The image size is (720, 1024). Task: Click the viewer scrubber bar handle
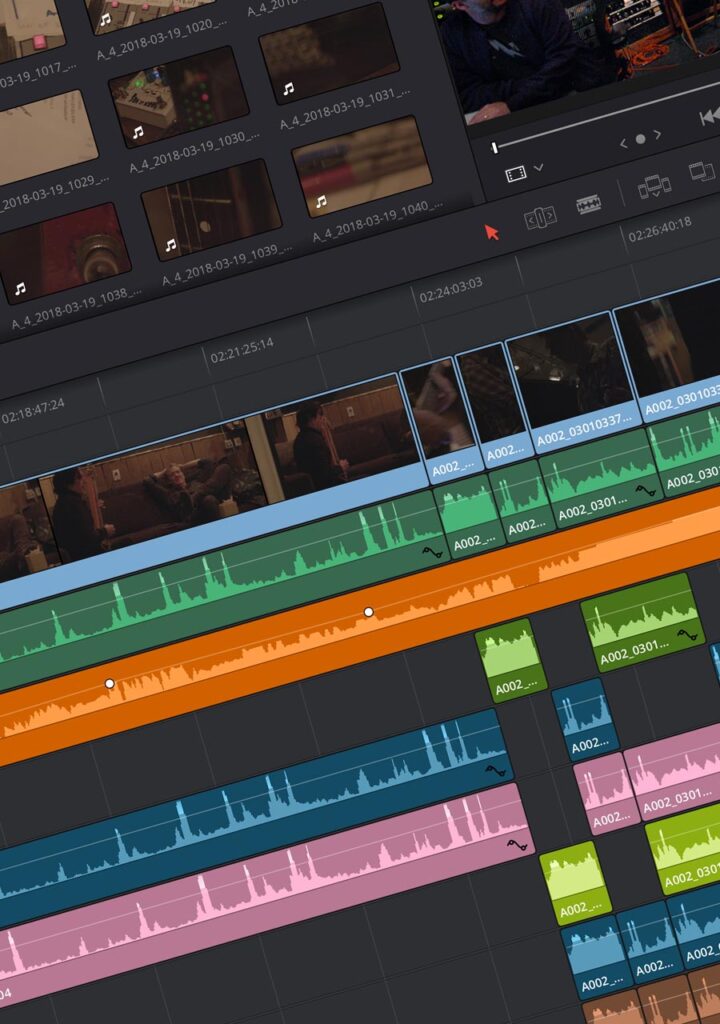pyautogui.click(x=494, y=148)
